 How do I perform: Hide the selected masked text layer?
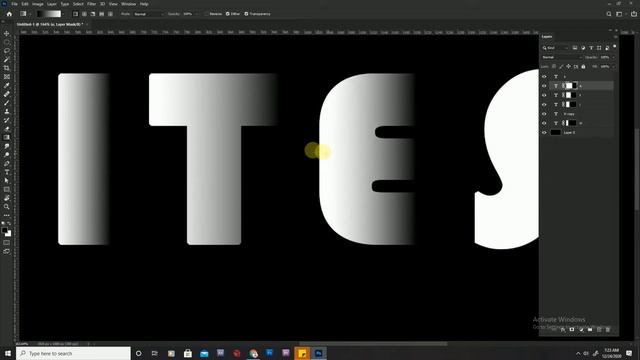[x=544, y=86]
